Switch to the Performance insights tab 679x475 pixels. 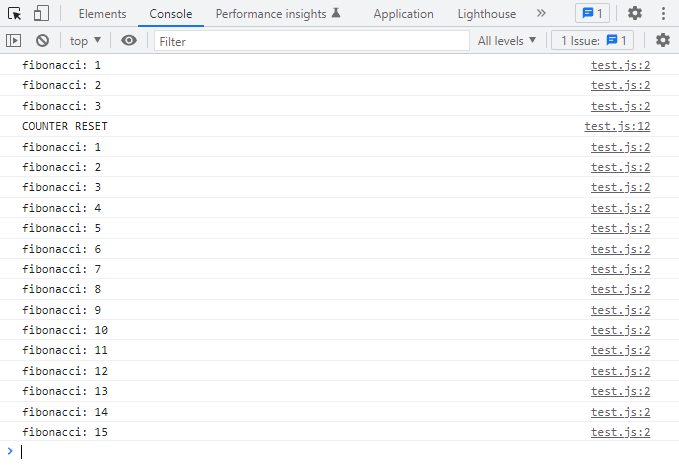(x=278, y=14)
